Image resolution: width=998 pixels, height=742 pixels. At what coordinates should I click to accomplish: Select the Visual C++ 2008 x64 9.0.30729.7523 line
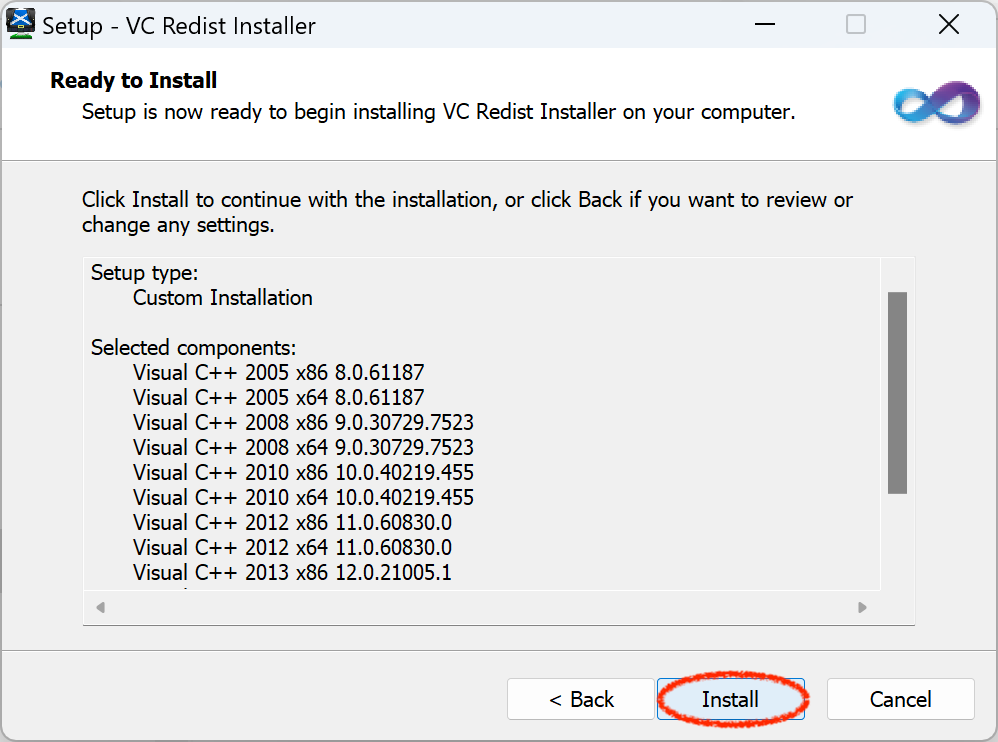[x=303, y=447]
